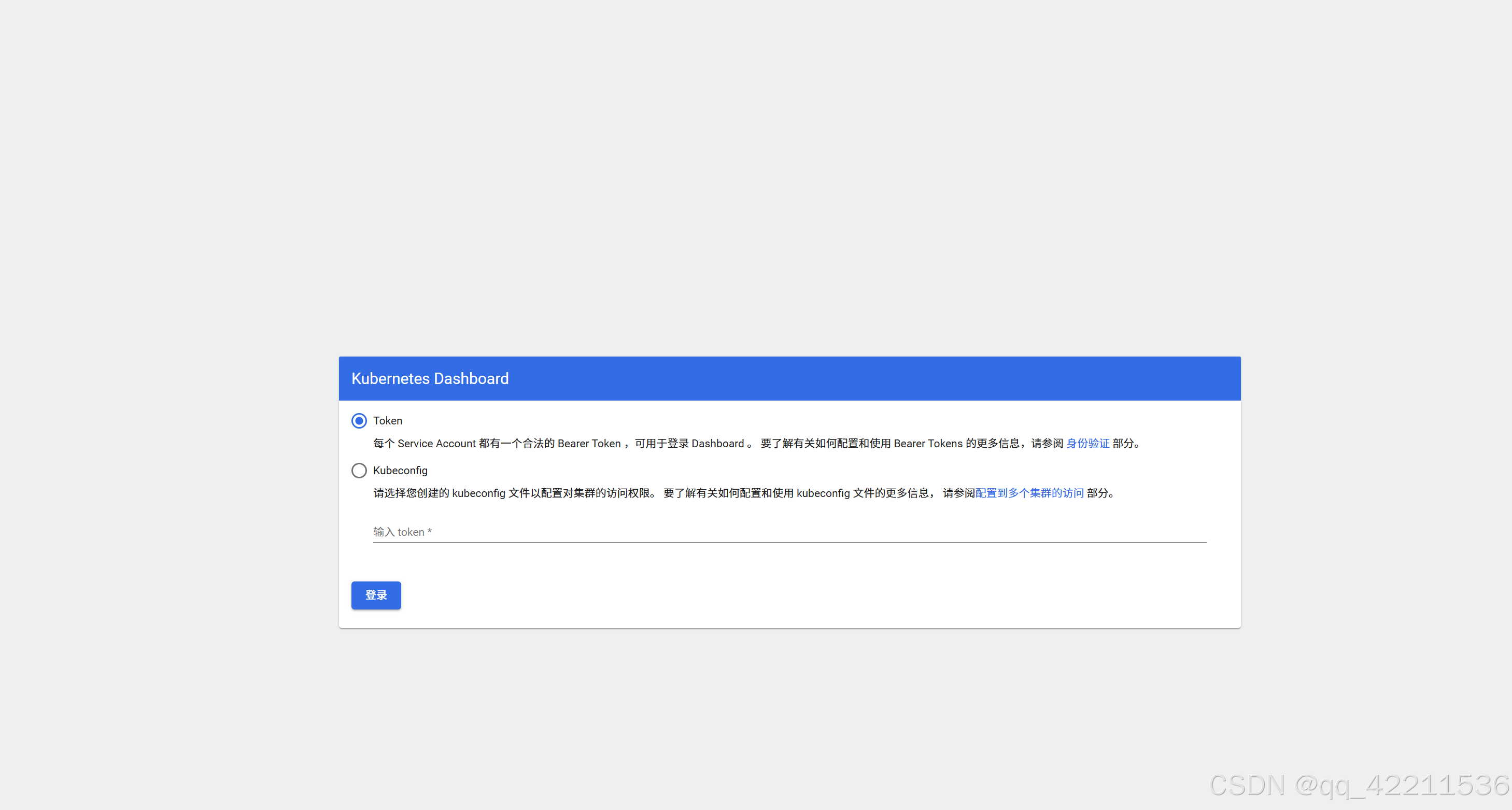Click the words Bearer Tokens in description
Image resolution: width=1512 pixels, height=810 pixels.
point(927,443)
